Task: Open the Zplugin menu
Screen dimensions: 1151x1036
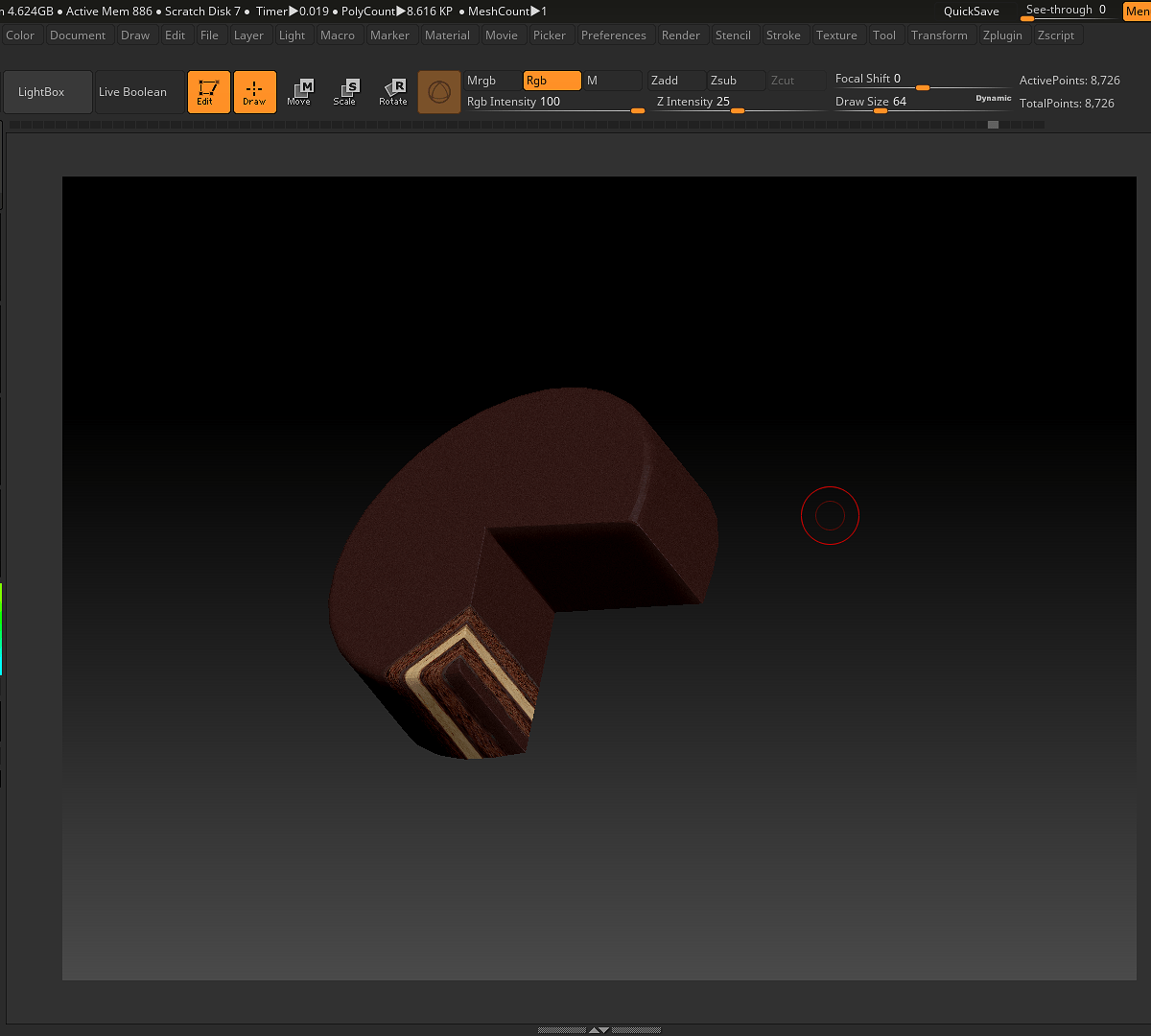Action: pyautogui.click(x=1003, y=35)
